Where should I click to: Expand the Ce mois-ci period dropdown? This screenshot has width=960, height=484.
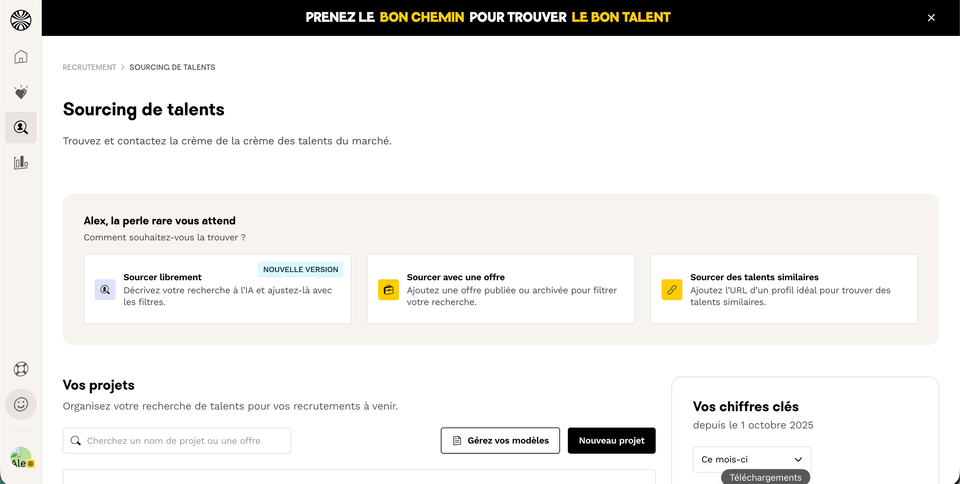coord(751,459)
